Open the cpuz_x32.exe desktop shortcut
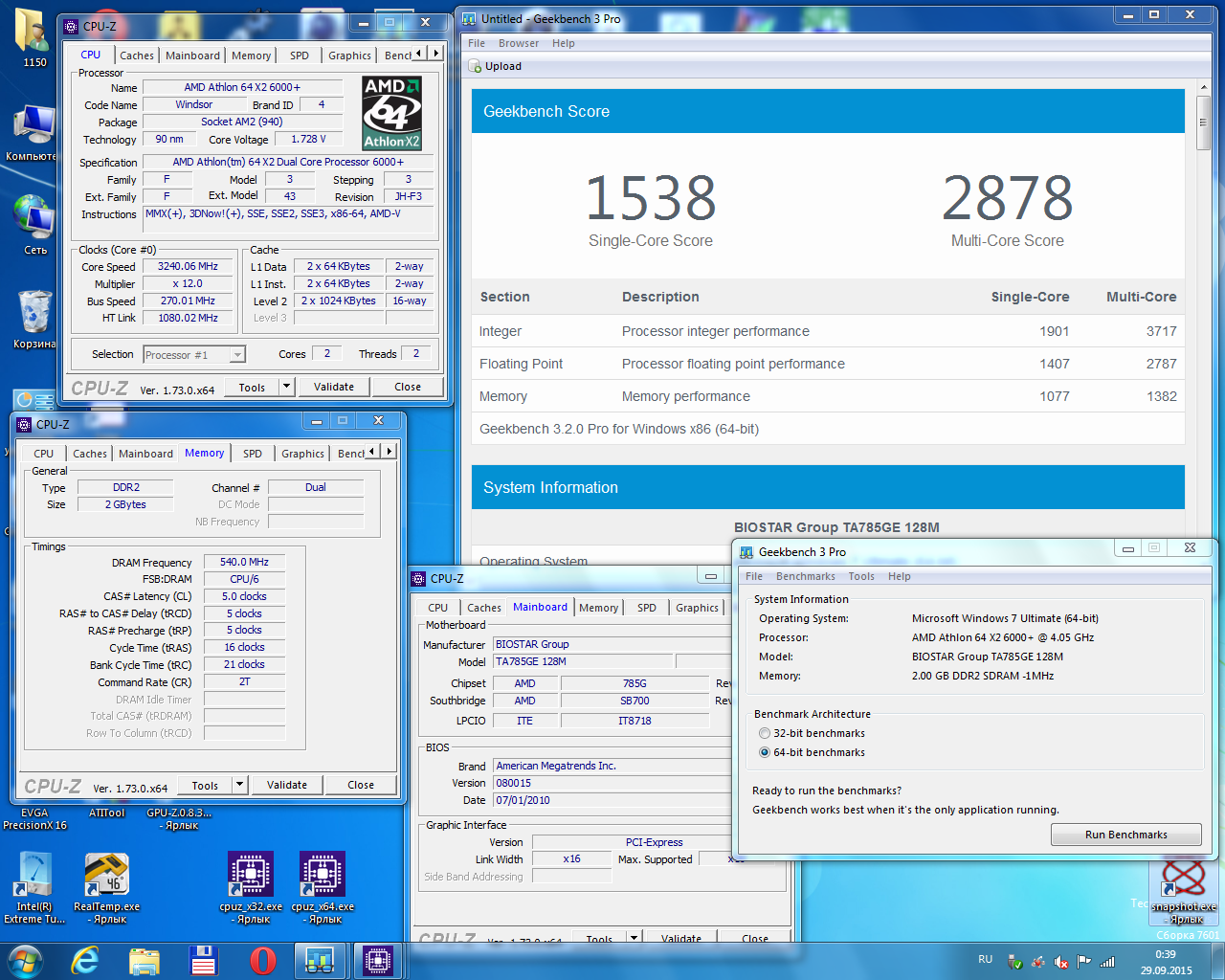The width and height of the screenshot is (1225, 980). pyautogui.click(x=251, y=888)
